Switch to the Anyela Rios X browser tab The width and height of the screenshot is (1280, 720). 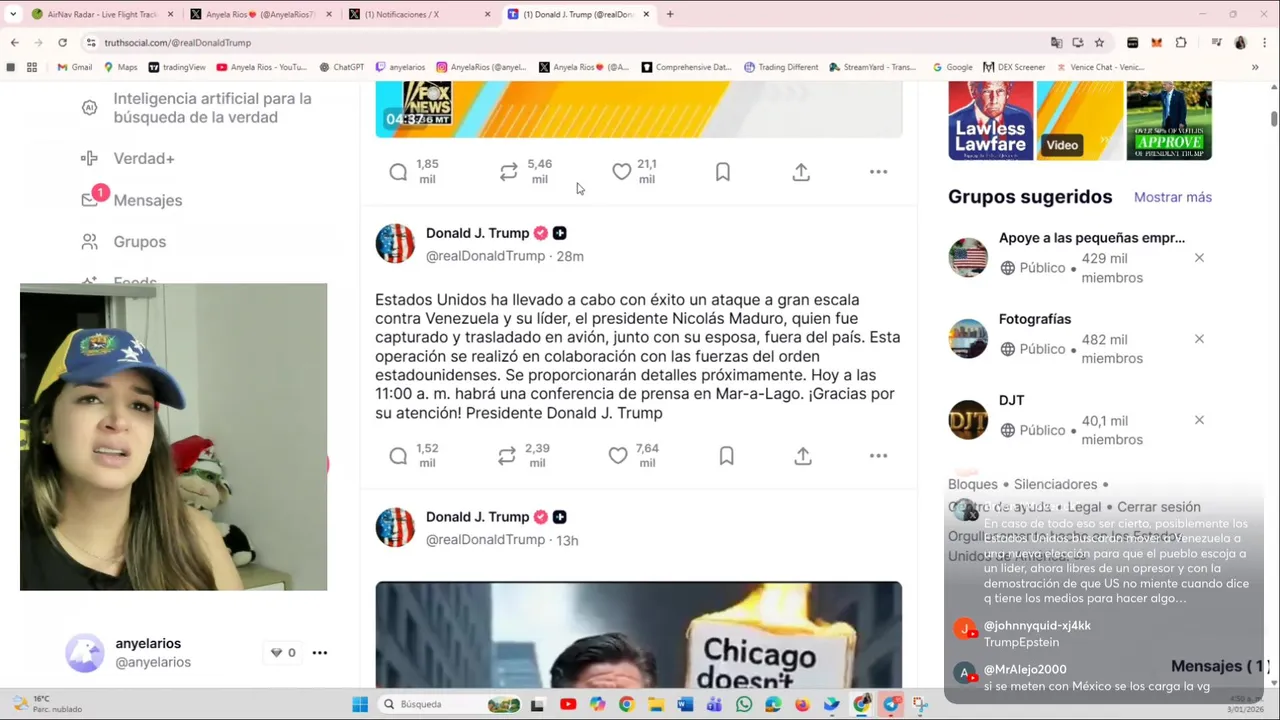click(x=260, y=14)
